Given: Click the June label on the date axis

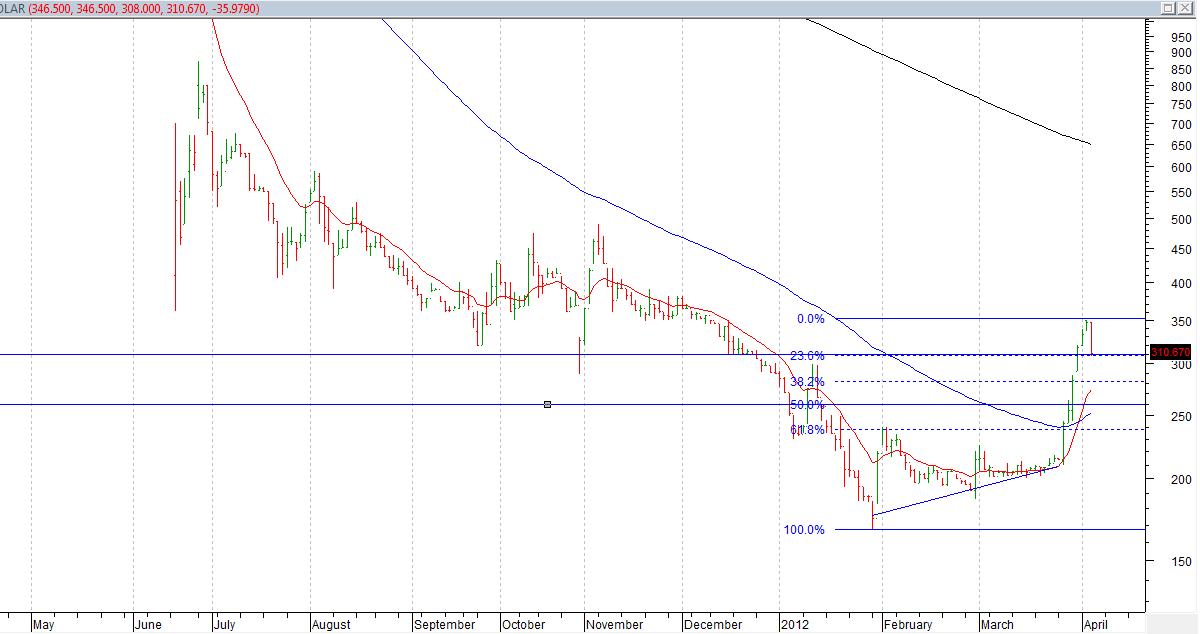Looking at the screenshot, I should pyautogui.click(x=148, y=625).
